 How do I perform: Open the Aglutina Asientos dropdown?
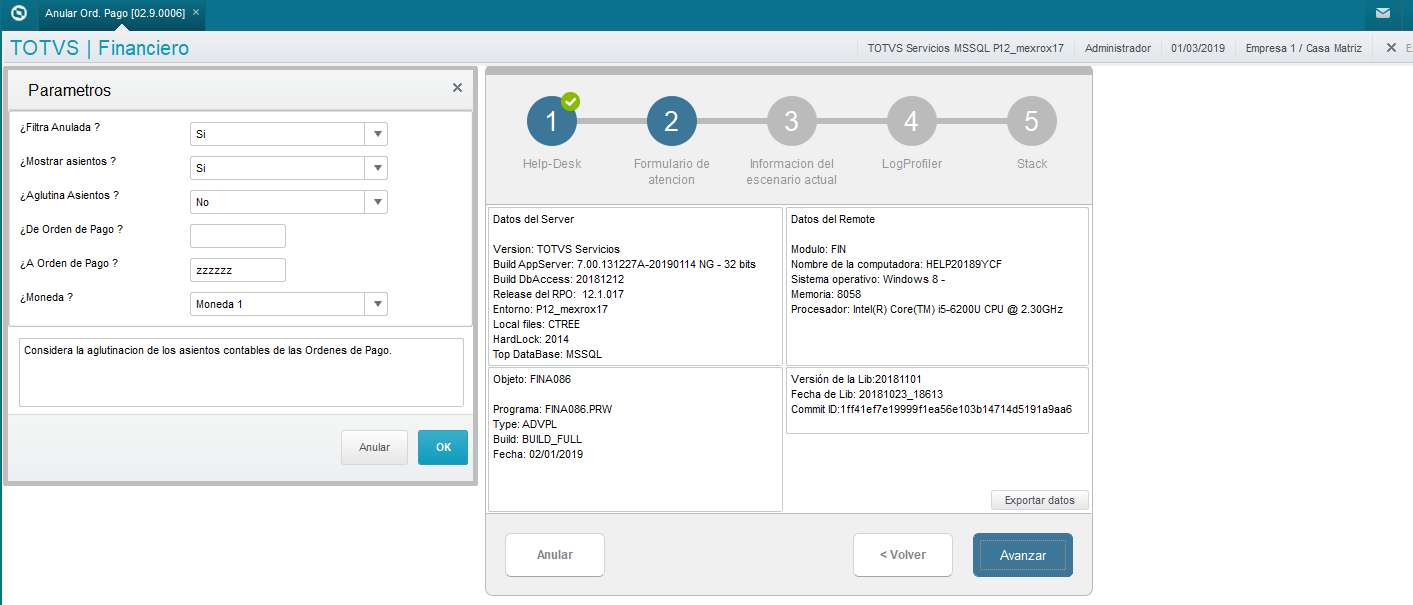tap(377, 202)
